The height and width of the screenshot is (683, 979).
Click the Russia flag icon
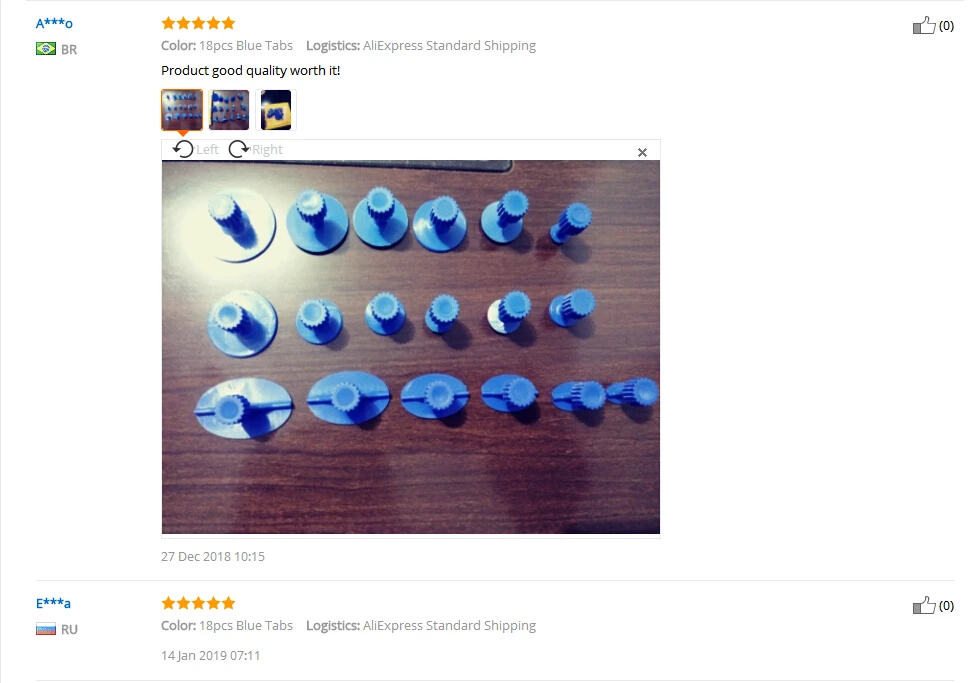(46, 629)
